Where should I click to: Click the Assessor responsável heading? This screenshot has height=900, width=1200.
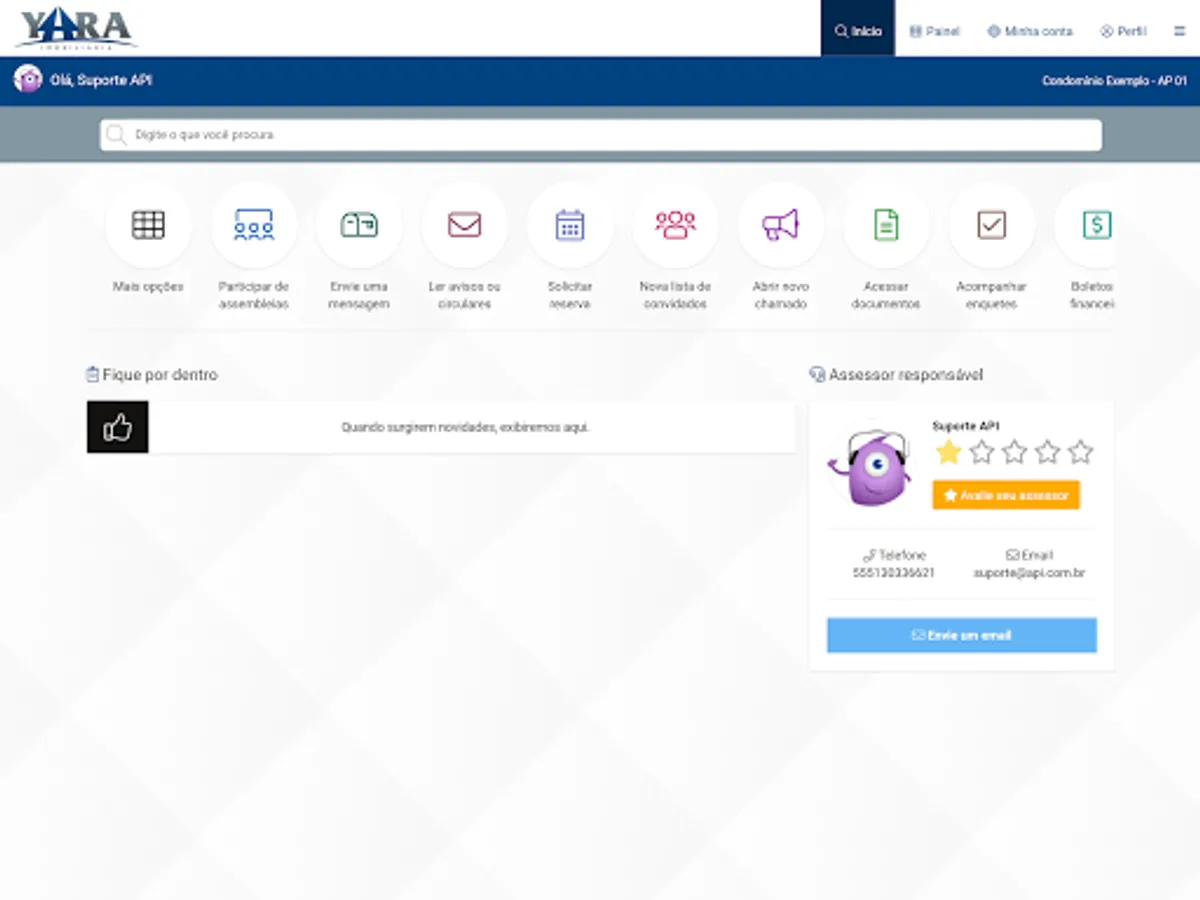tap(896, 375)
